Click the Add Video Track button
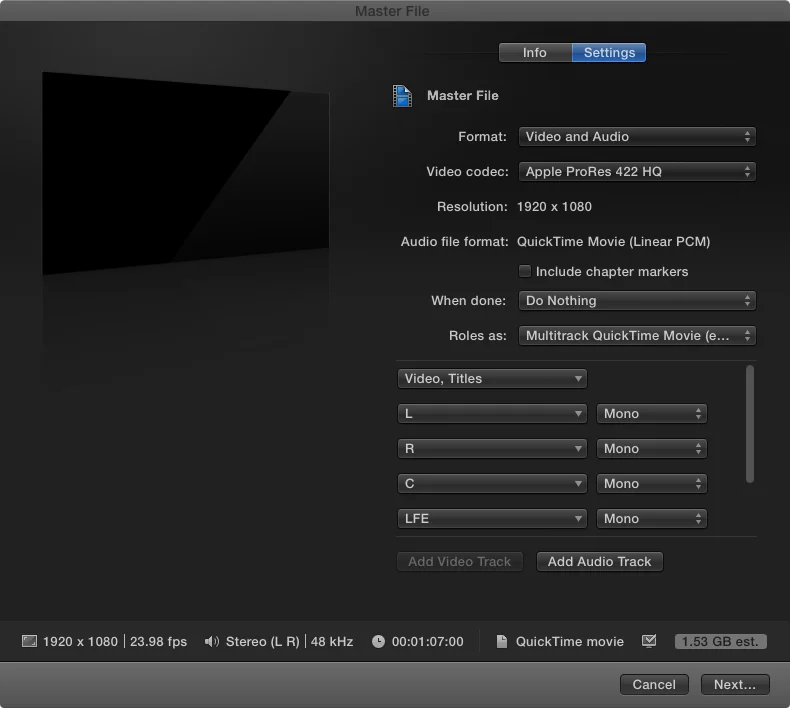Viewport: 790px width, 708px height. click(459, 562)
